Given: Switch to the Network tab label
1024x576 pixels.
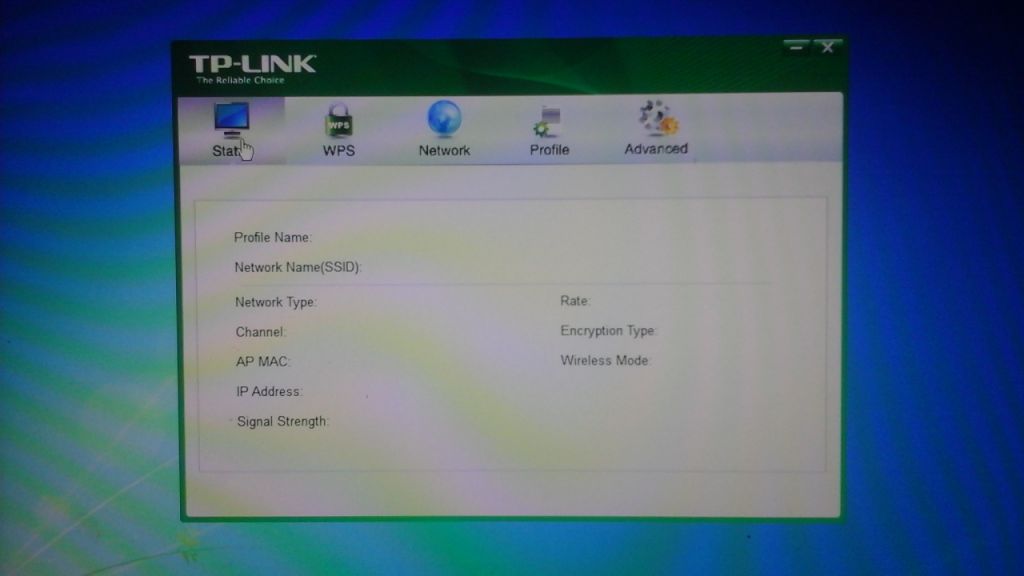Looking at the screenshot, I should (x=444, y=150).
